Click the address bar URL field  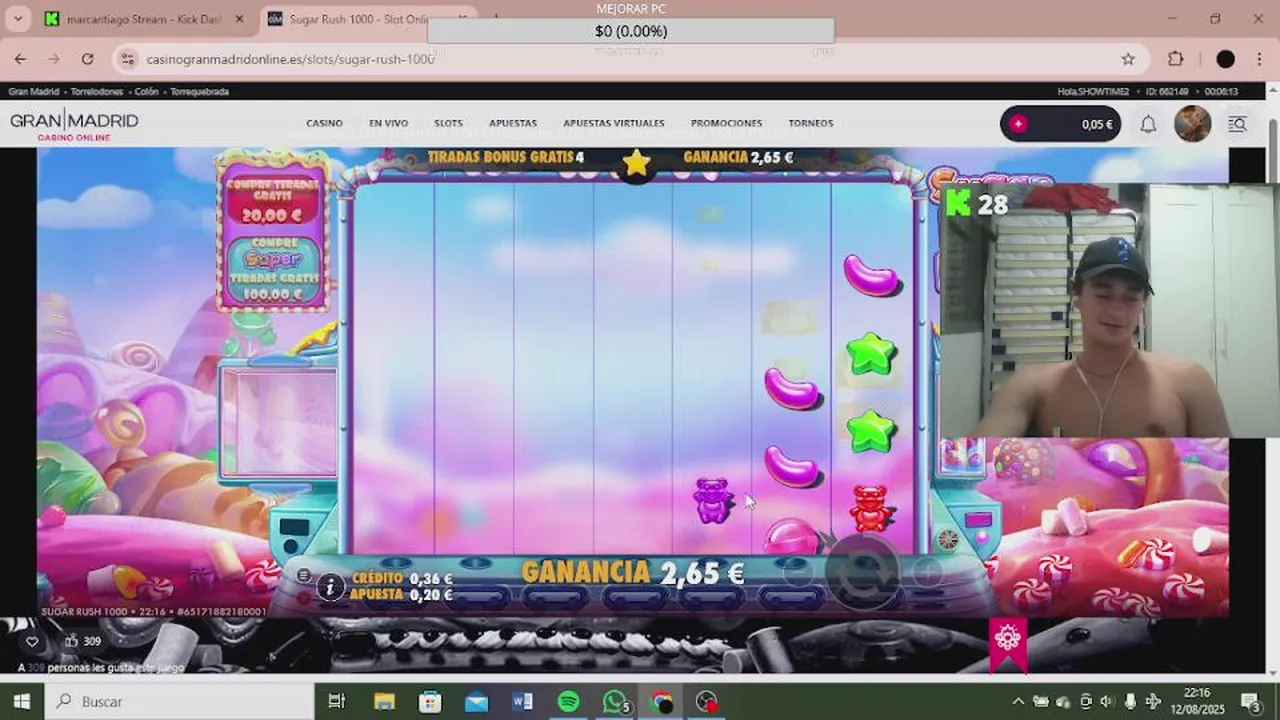[630, 59]
